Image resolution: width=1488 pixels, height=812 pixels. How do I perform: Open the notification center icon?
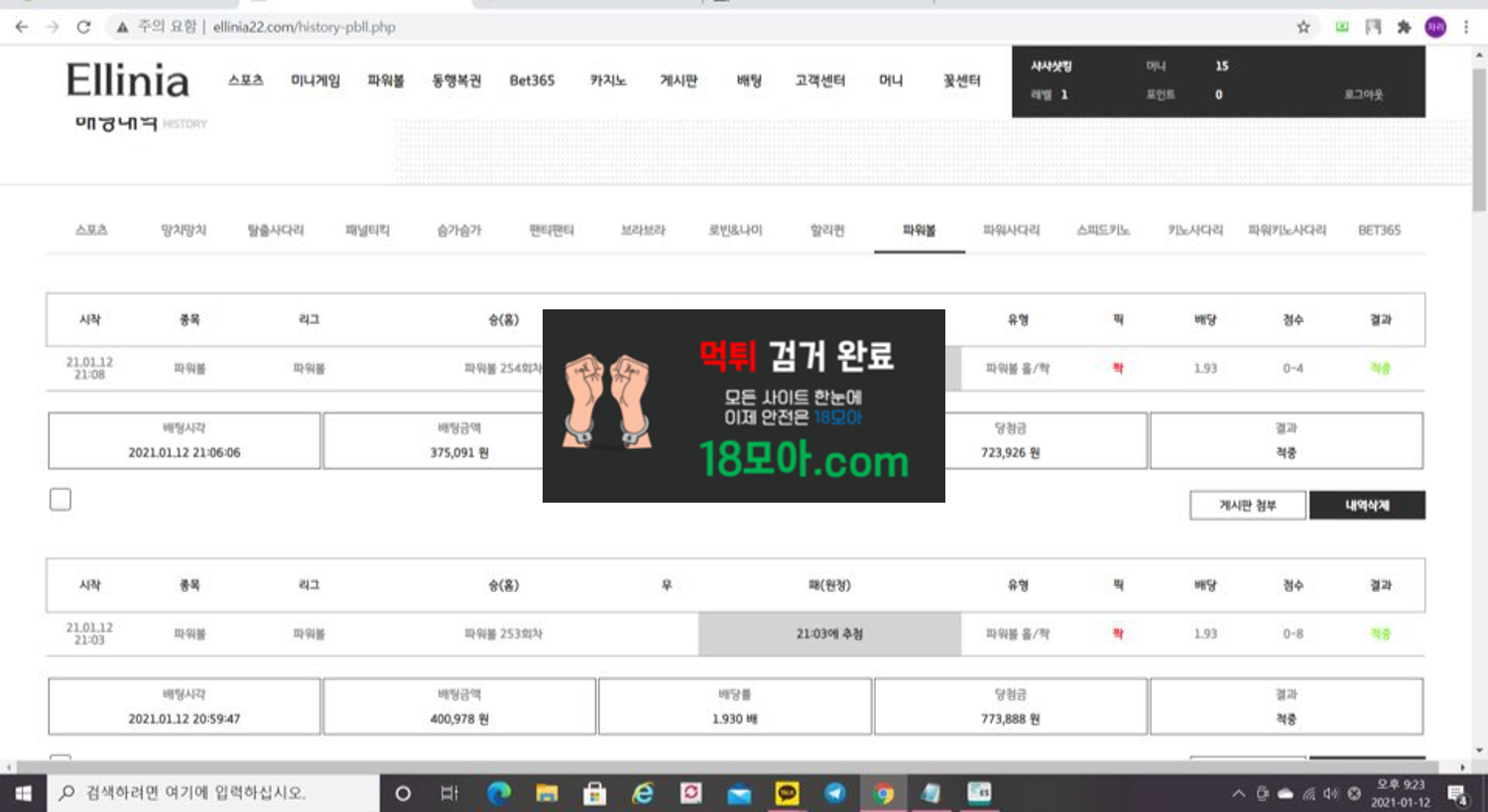1457,793
